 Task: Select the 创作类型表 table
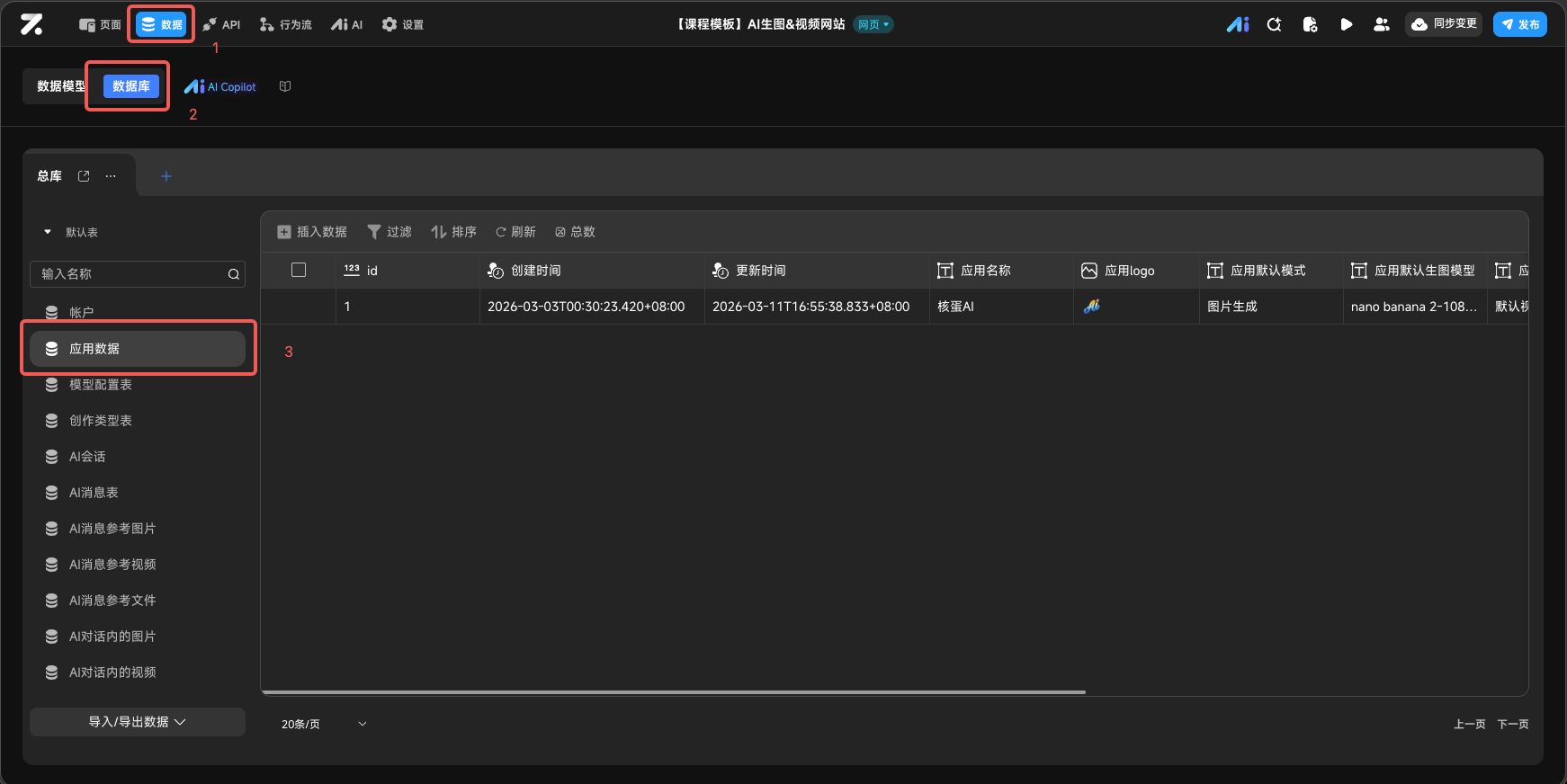138,421
